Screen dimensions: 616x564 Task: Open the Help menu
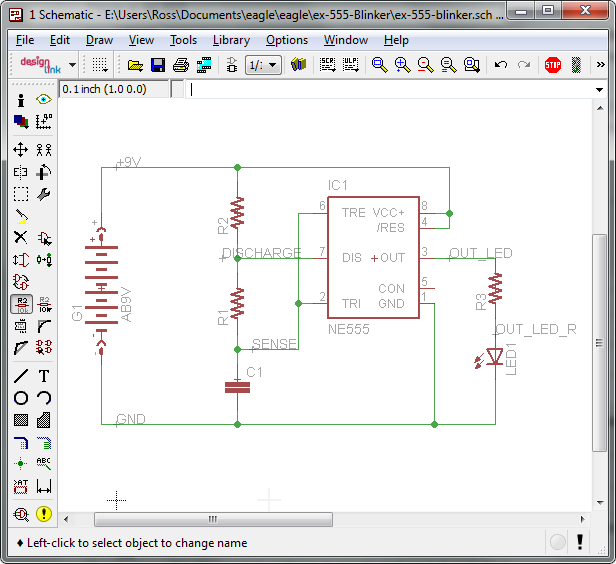396,40
